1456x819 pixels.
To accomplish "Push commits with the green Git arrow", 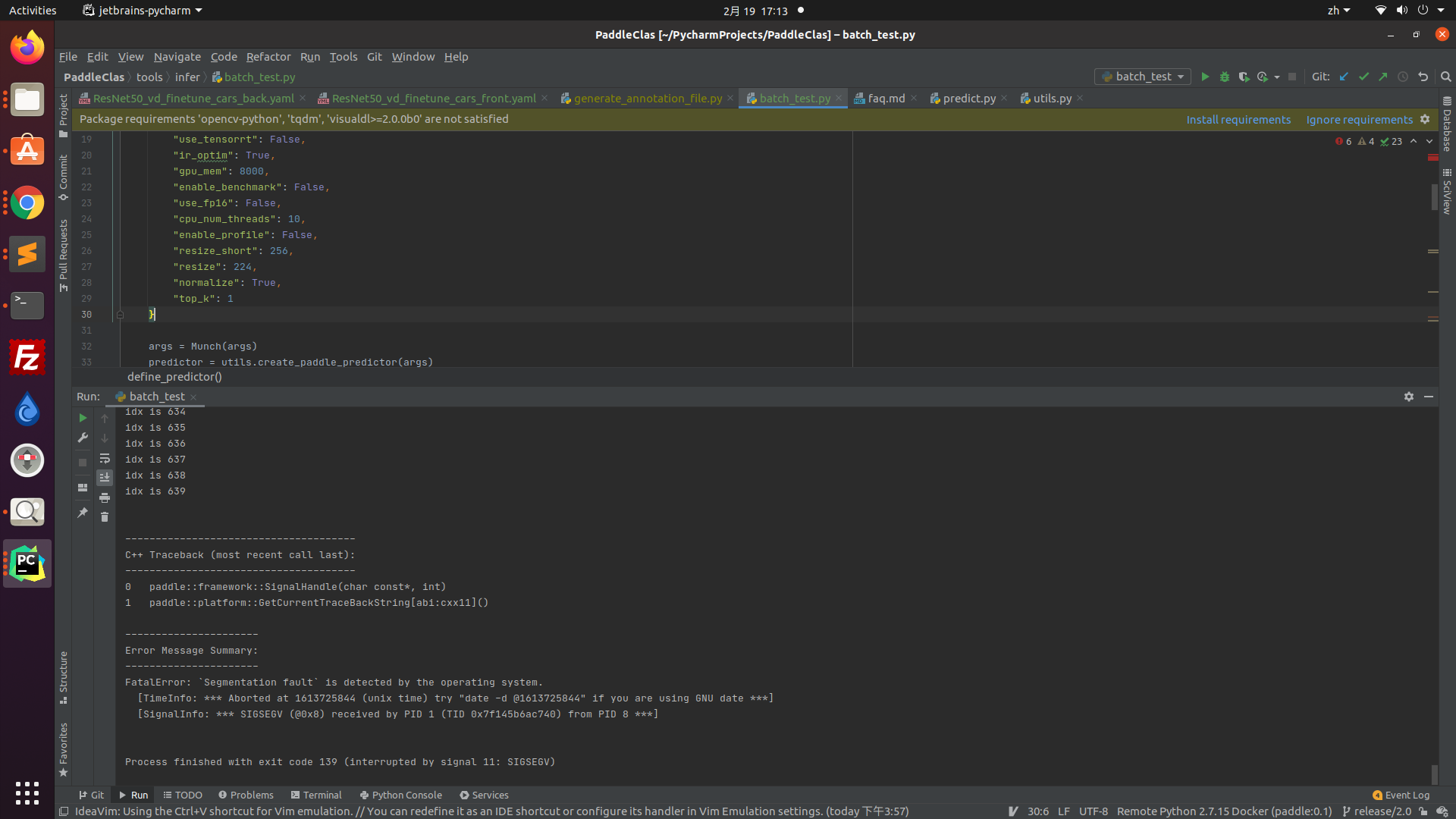I will coord(1383,77).
